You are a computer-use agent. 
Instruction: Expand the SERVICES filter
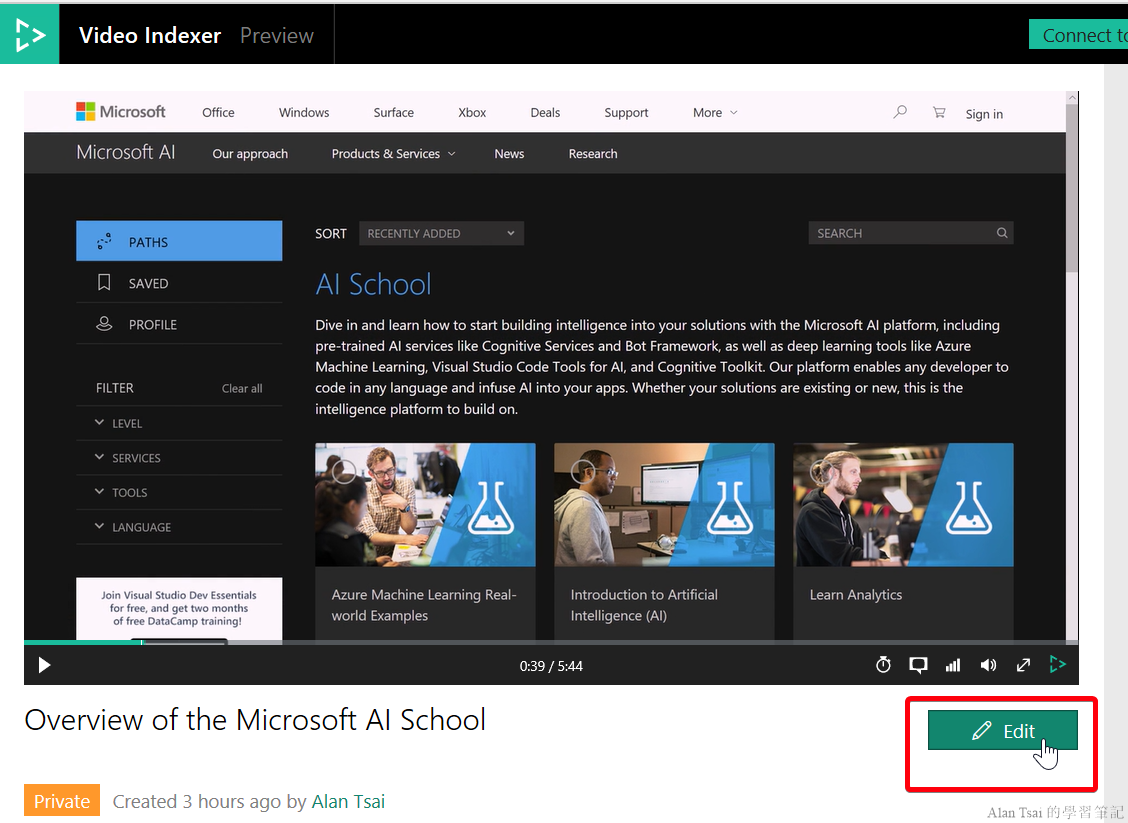point(179,458)
